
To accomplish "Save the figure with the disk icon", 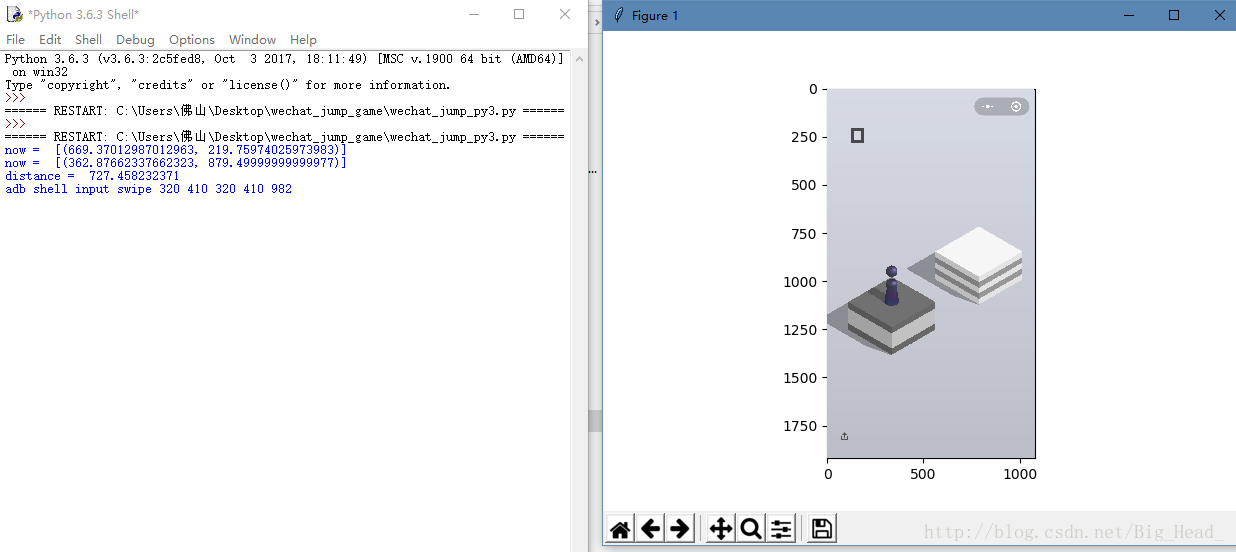I will click(822, 529).
